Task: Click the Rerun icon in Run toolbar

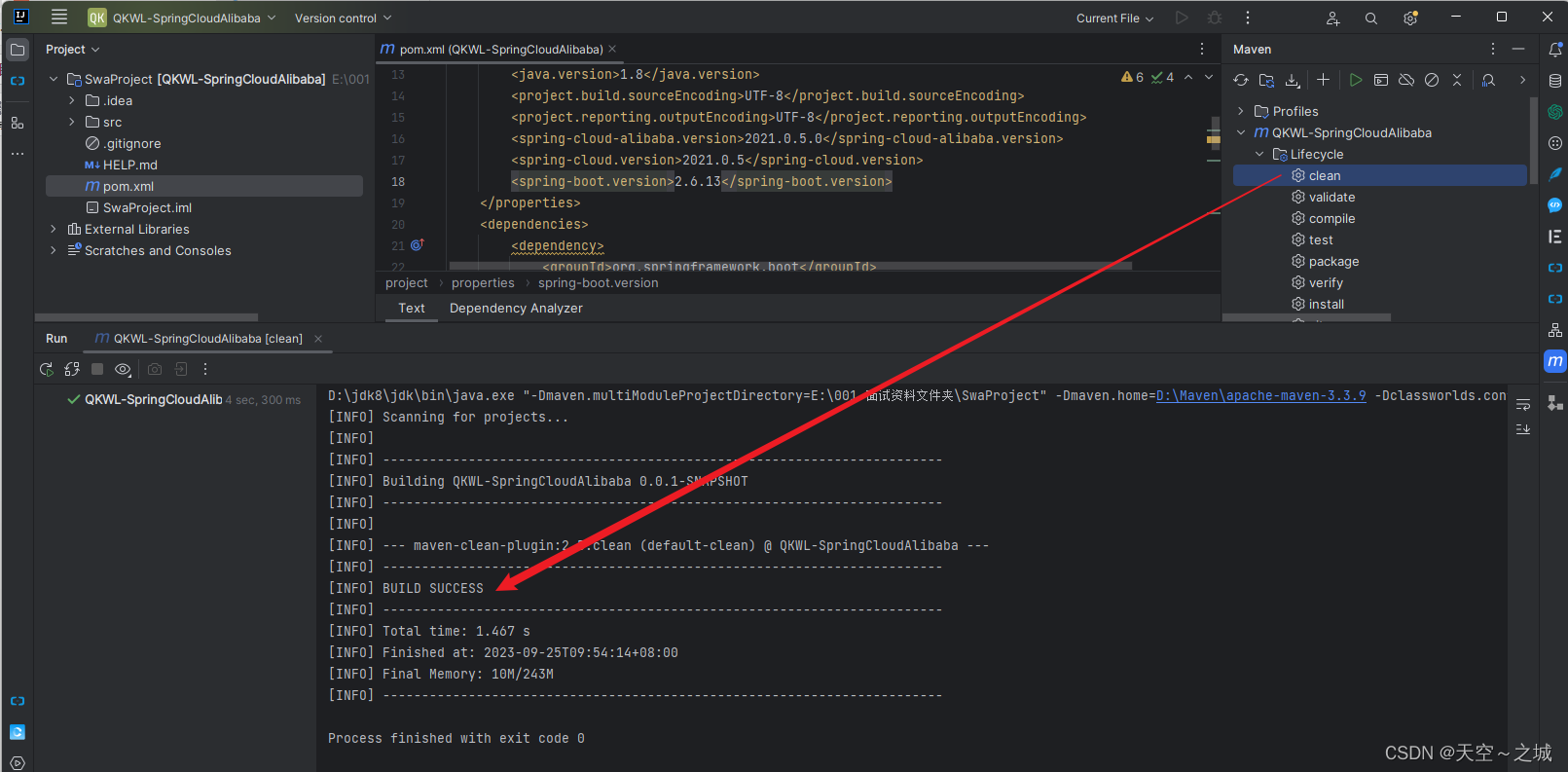Action: point(46,369)
